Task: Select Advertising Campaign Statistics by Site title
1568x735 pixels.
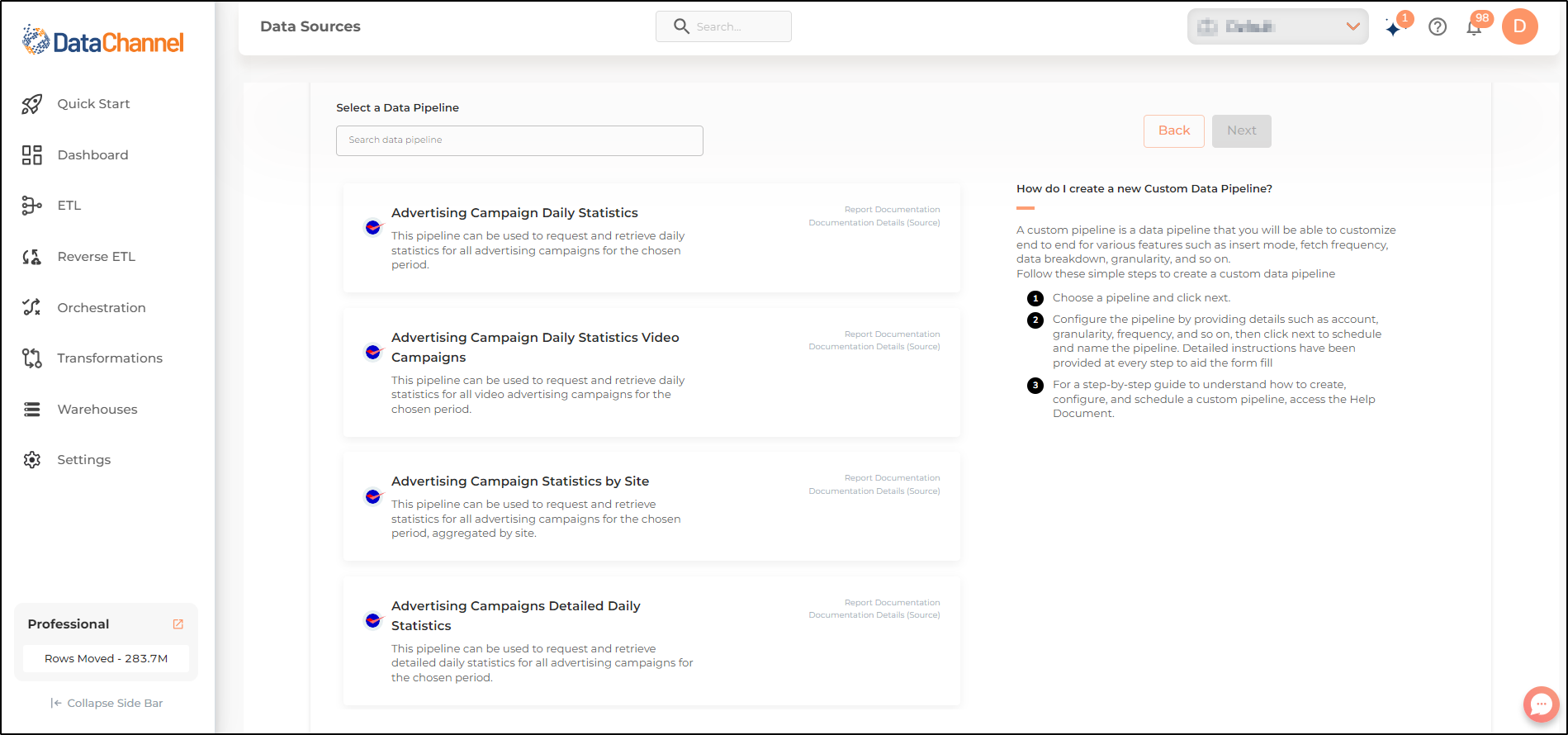Action: click(x=520, y=481)
